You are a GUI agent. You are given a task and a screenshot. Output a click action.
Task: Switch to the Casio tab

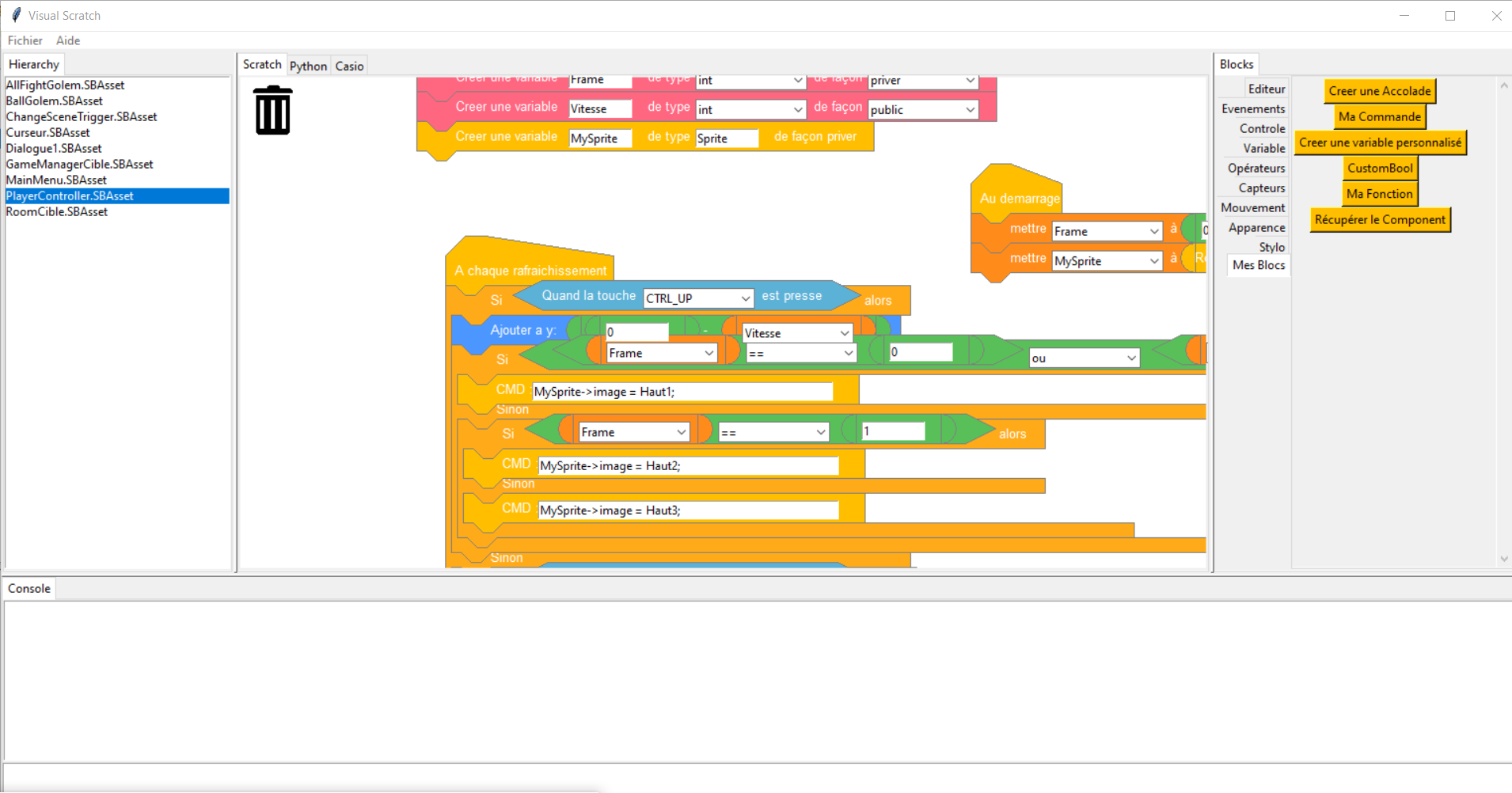pos(349,66)
